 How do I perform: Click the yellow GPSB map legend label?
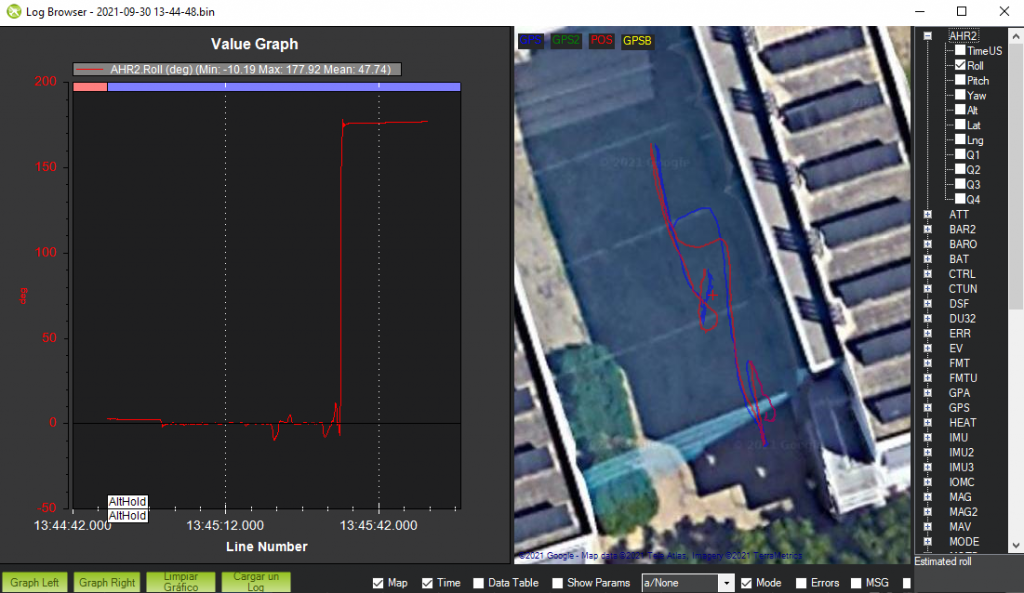(x=636, y=41)
